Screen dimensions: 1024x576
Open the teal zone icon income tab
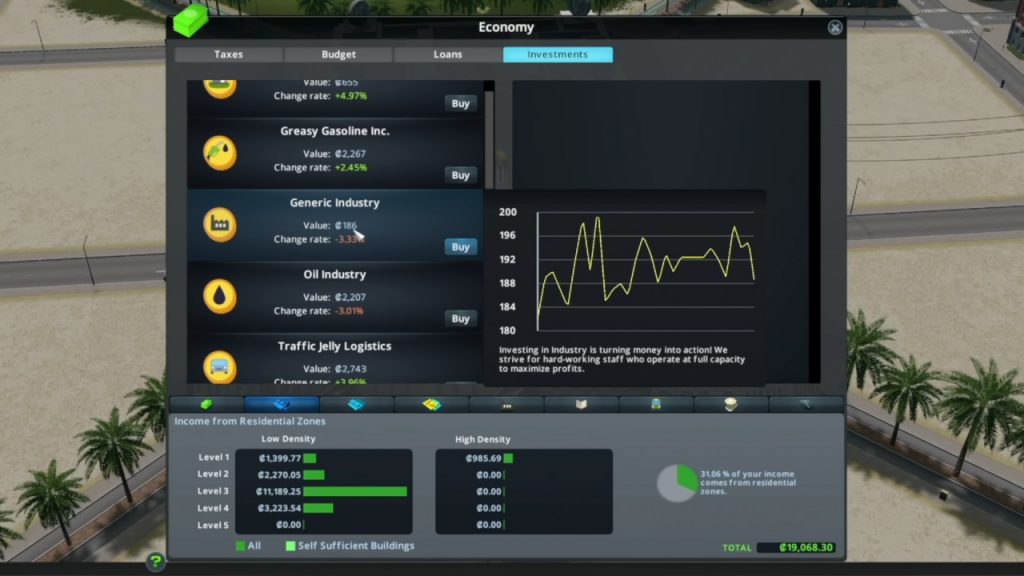coord(357,404)
